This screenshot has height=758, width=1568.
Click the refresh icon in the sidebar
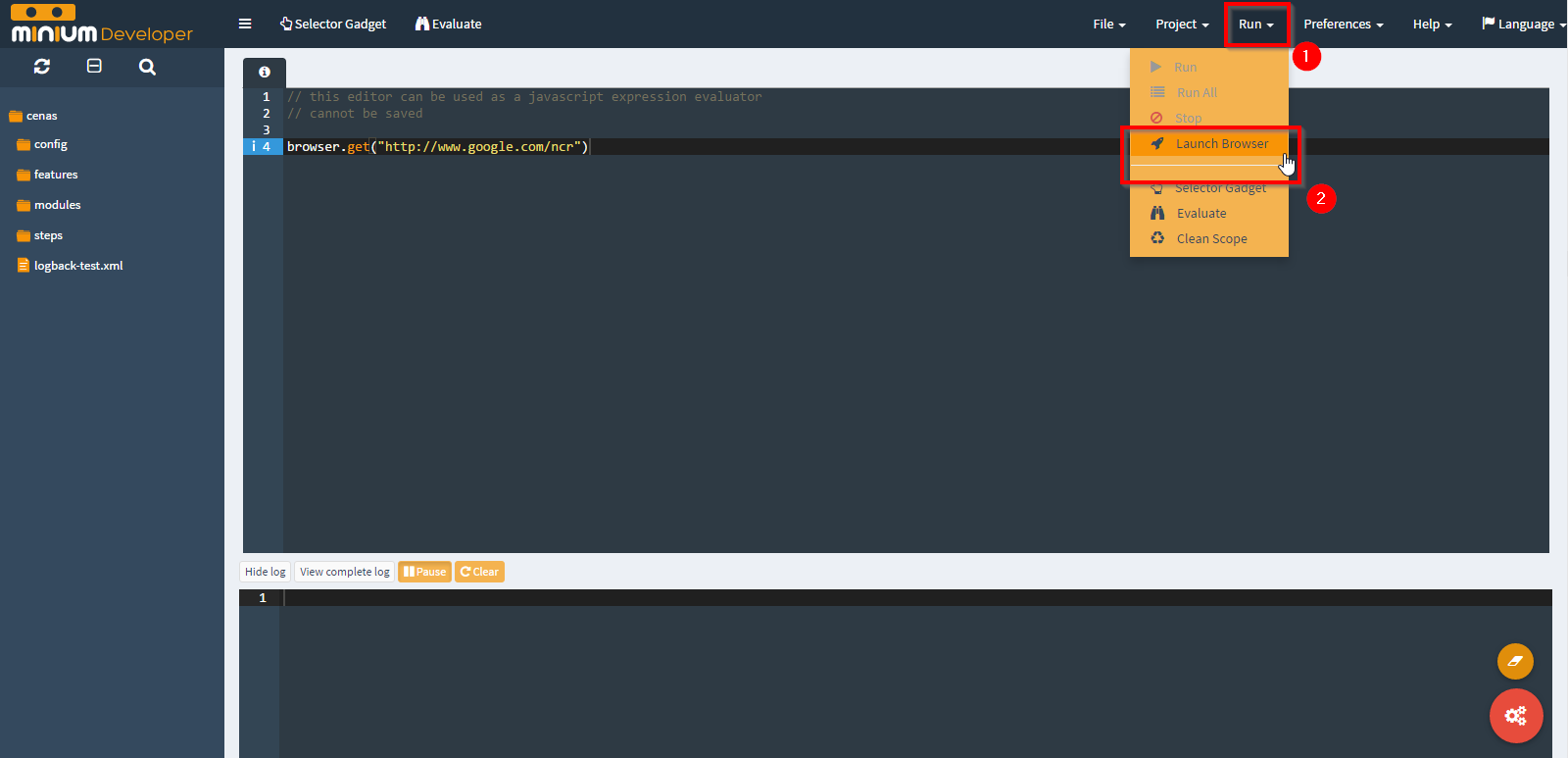(x=41, y=67)
